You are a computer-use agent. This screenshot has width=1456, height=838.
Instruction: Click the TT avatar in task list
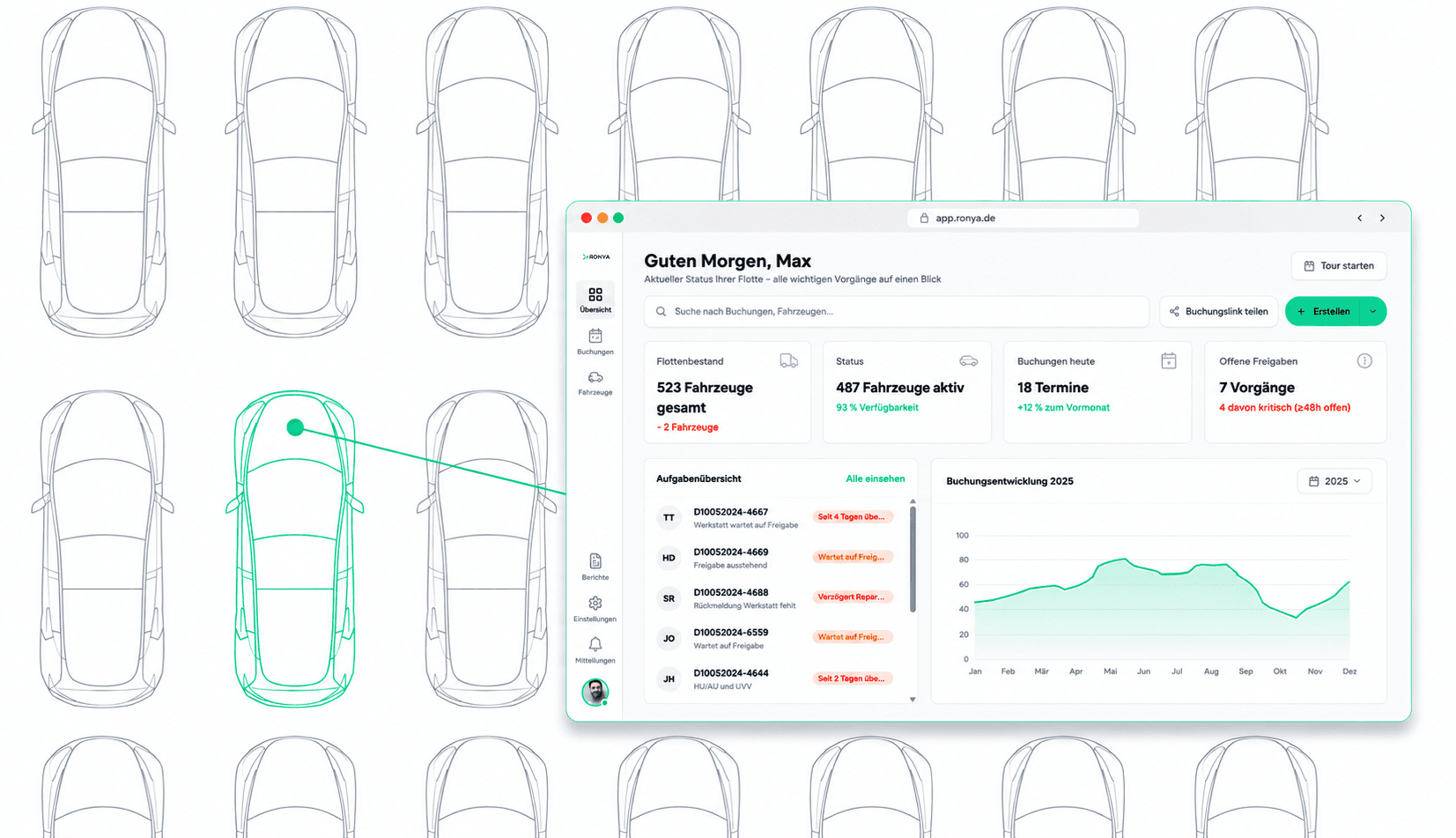(x=669, y=518)
